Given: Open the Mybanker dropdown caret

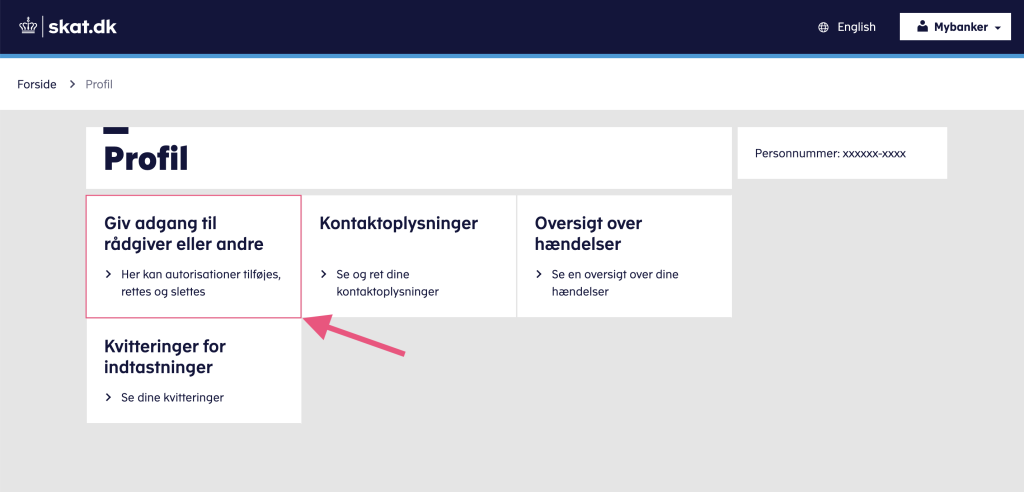Looking at the screenshot, I should pos(997,28).
